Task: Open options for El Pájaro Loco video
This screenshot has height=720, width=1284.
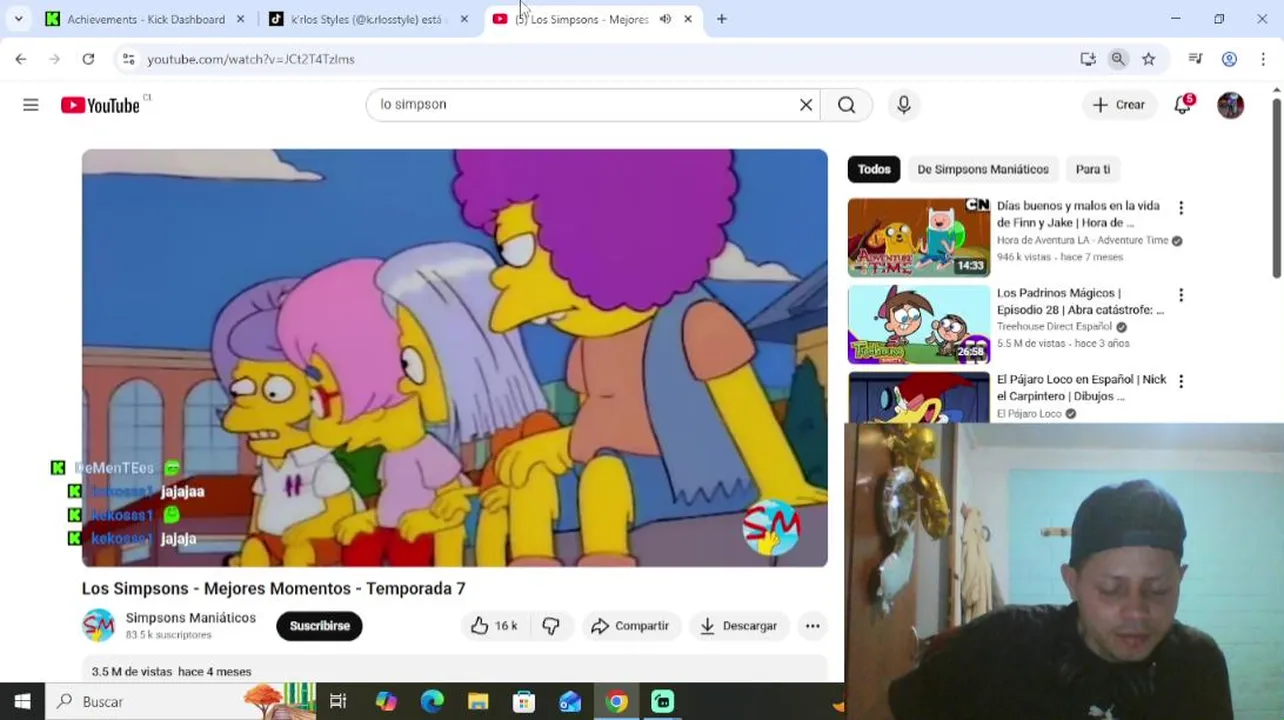Action: click(1181, 381)
